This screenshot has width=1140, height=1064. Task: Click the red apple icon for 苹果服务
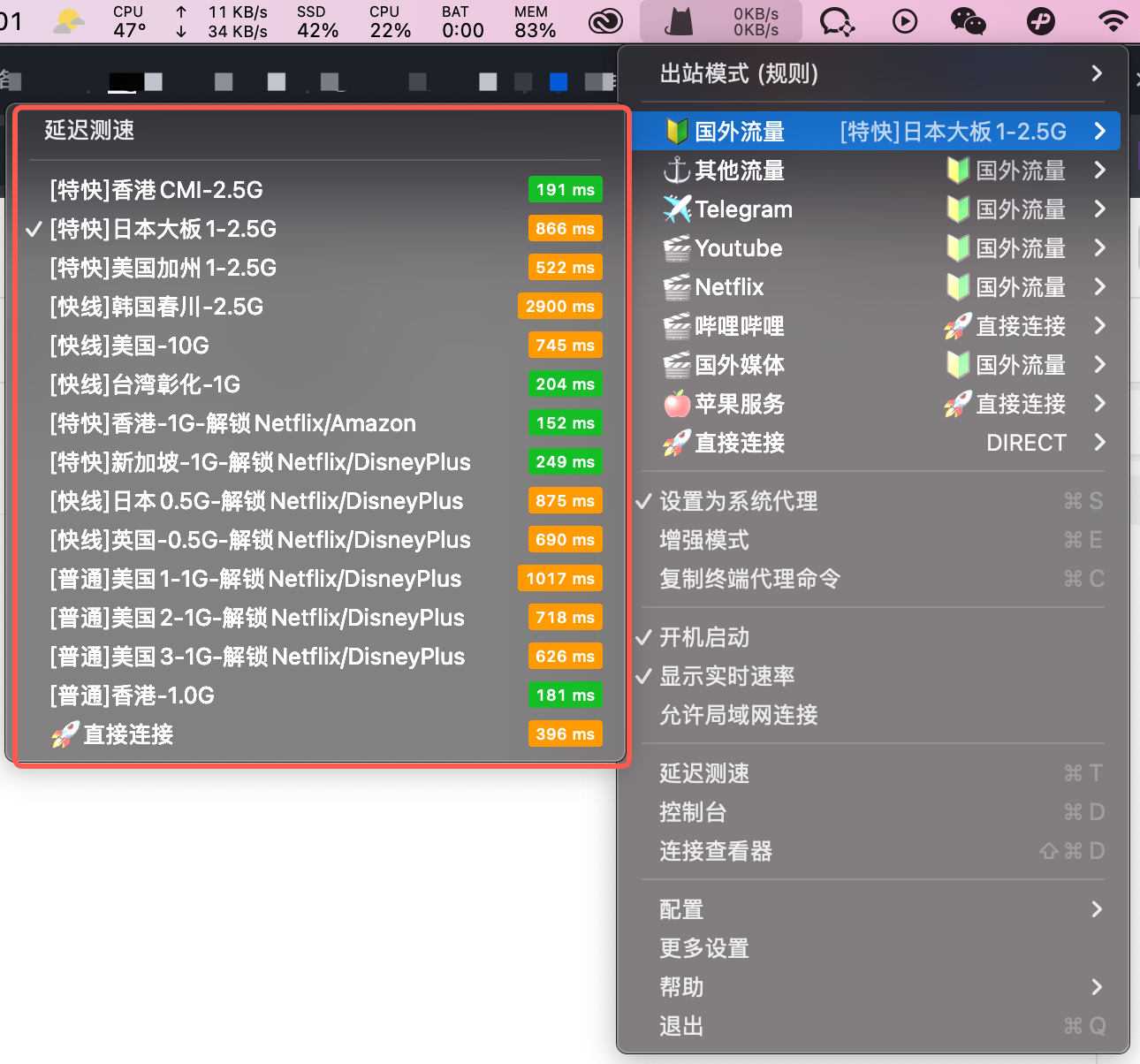point(677,404)
